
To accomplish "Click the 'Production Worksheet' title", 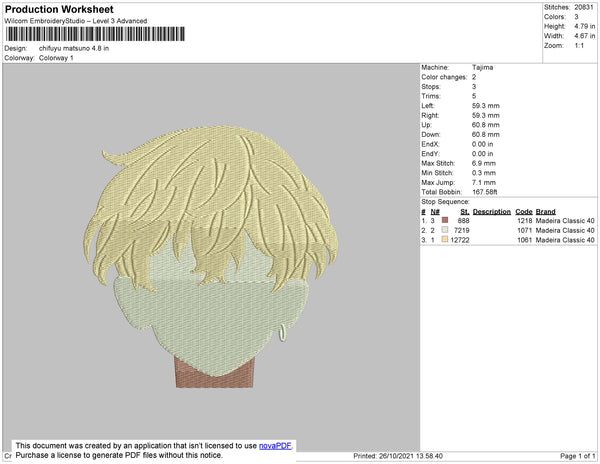I will 59,9.
